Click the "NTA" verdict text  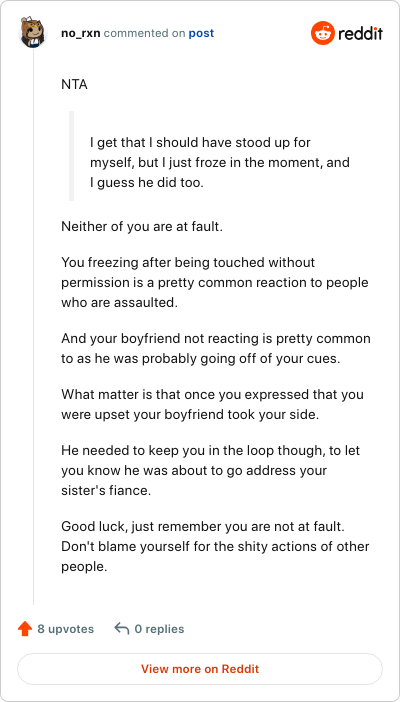pyautogui.click(x=74, y=84)
